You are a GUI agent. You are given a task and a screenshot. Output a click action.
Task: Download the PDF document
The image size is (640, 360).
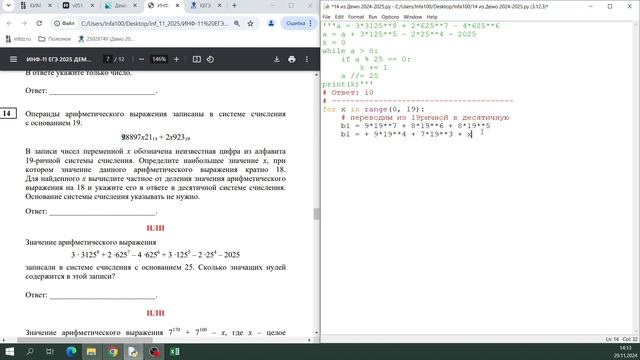[x=276, y=59]
